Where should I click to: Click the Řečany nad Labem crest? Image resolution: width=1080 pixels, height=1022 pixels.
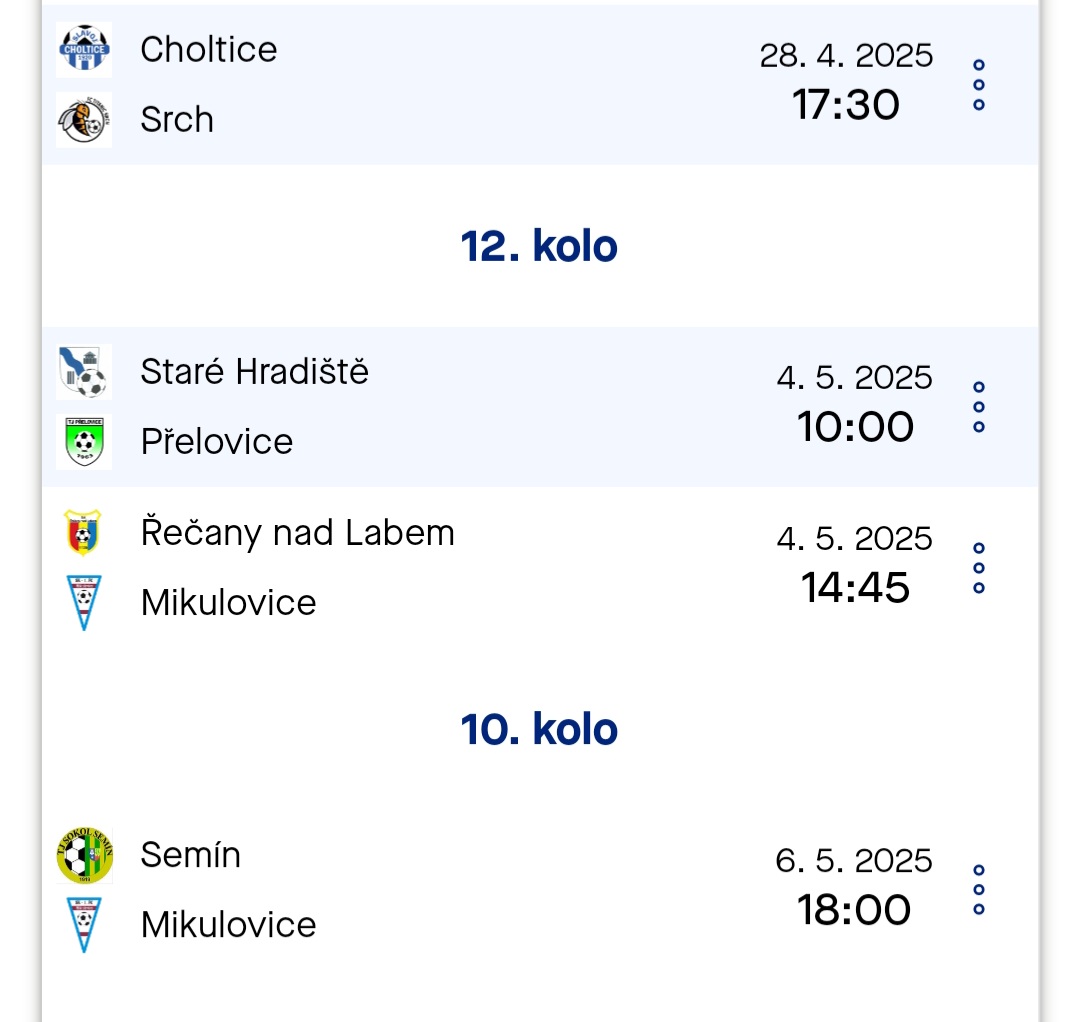(x=83, y=533)
